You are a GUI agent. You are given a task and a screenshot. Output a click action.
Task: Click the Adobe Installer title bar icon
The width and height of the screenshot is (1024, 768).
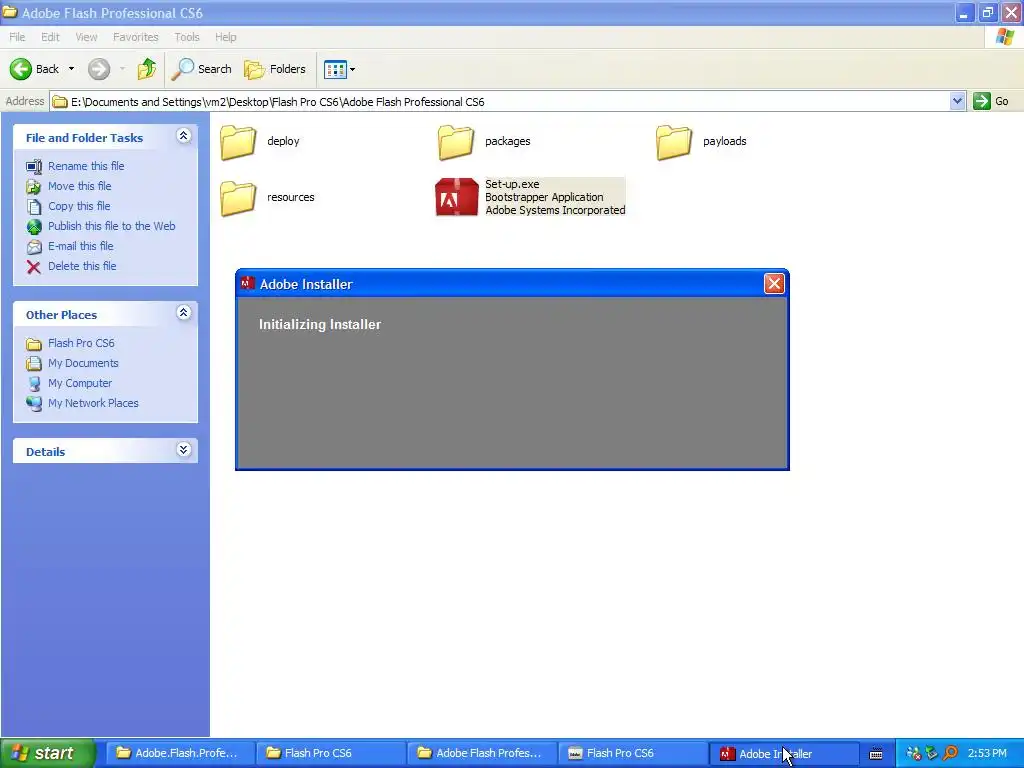coord(248,283)
